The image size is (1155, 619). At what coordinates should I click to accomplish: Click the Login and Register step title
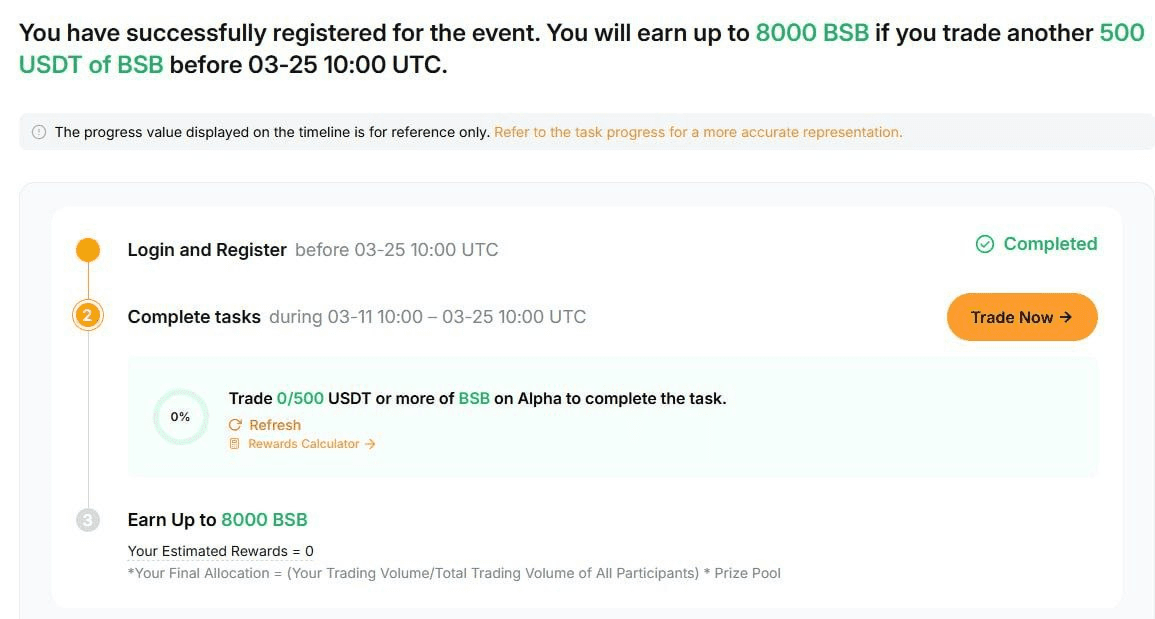coord(207,250)
